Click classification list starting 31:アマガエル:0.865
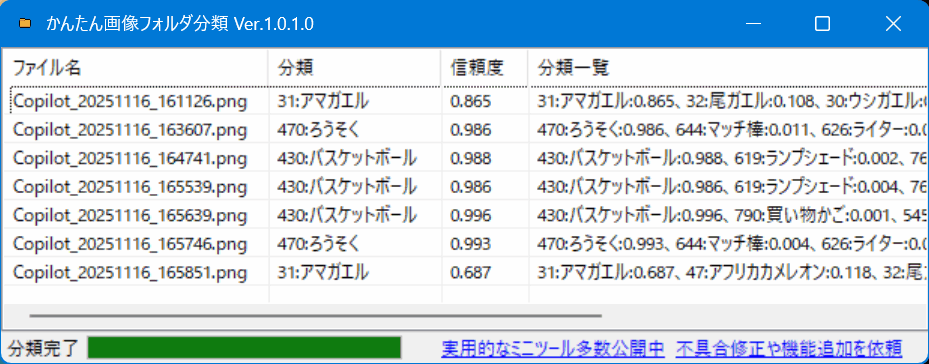This screenshot has height=364, width=929. [732, 101]
